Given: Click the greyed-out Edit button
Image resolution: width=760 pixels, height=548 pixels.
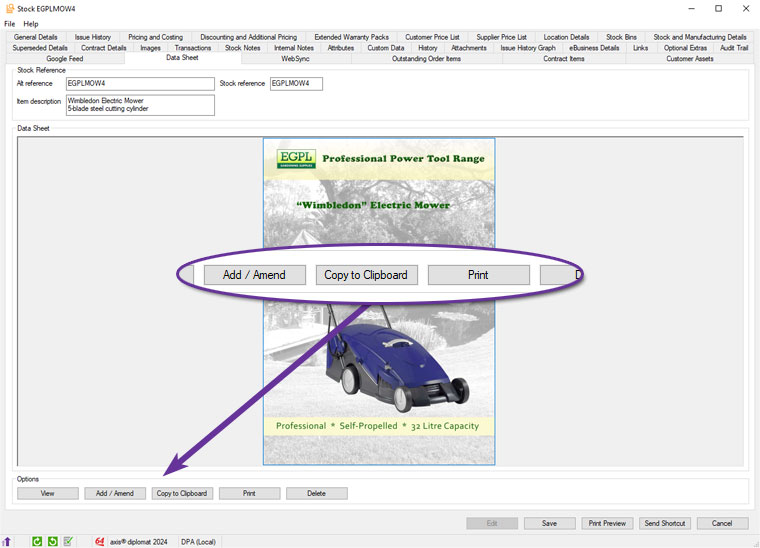Looking at the screenshot, I should coord(492,523).
